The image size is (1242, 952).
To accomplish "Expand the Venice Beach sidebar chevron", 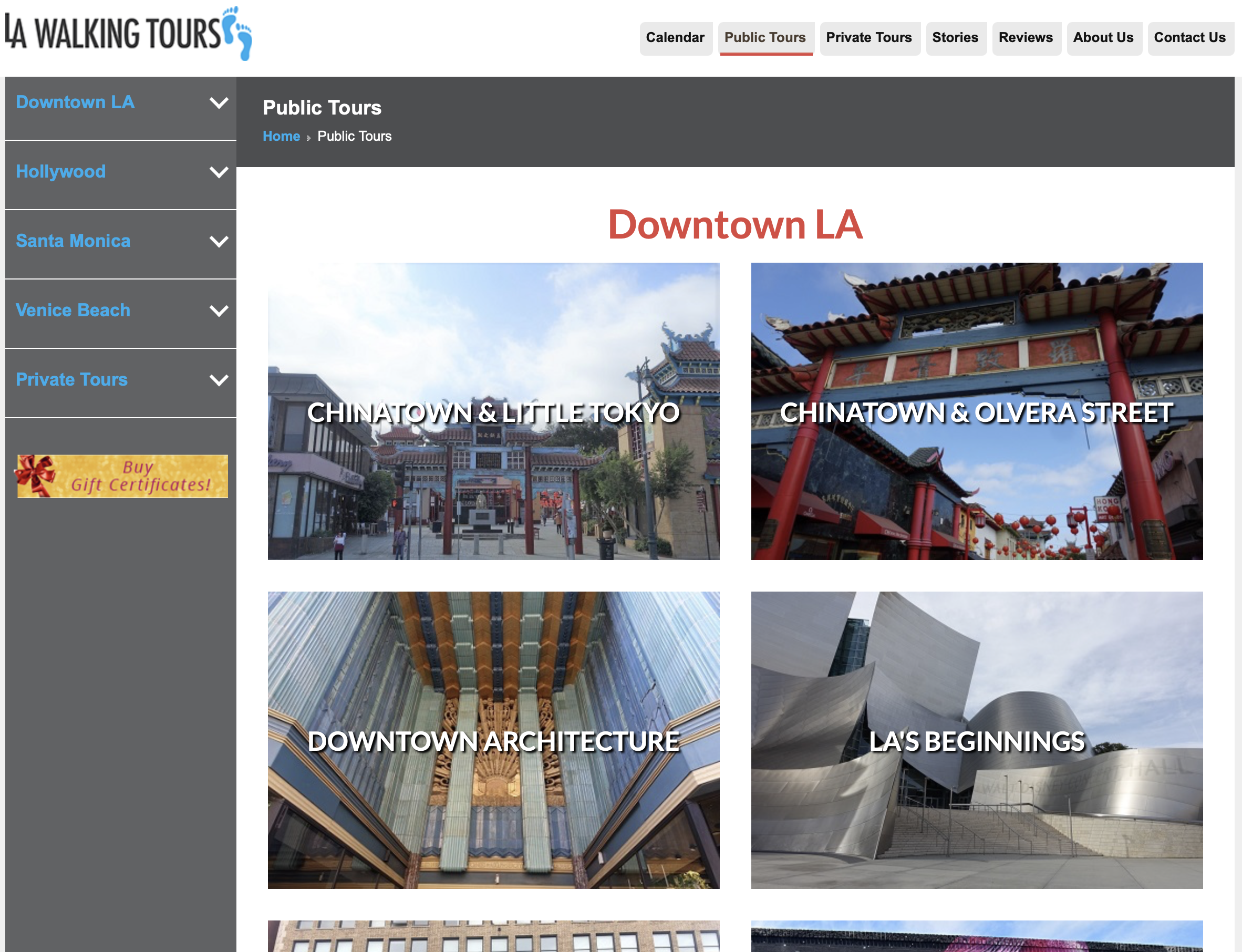I will pos(219,311).
